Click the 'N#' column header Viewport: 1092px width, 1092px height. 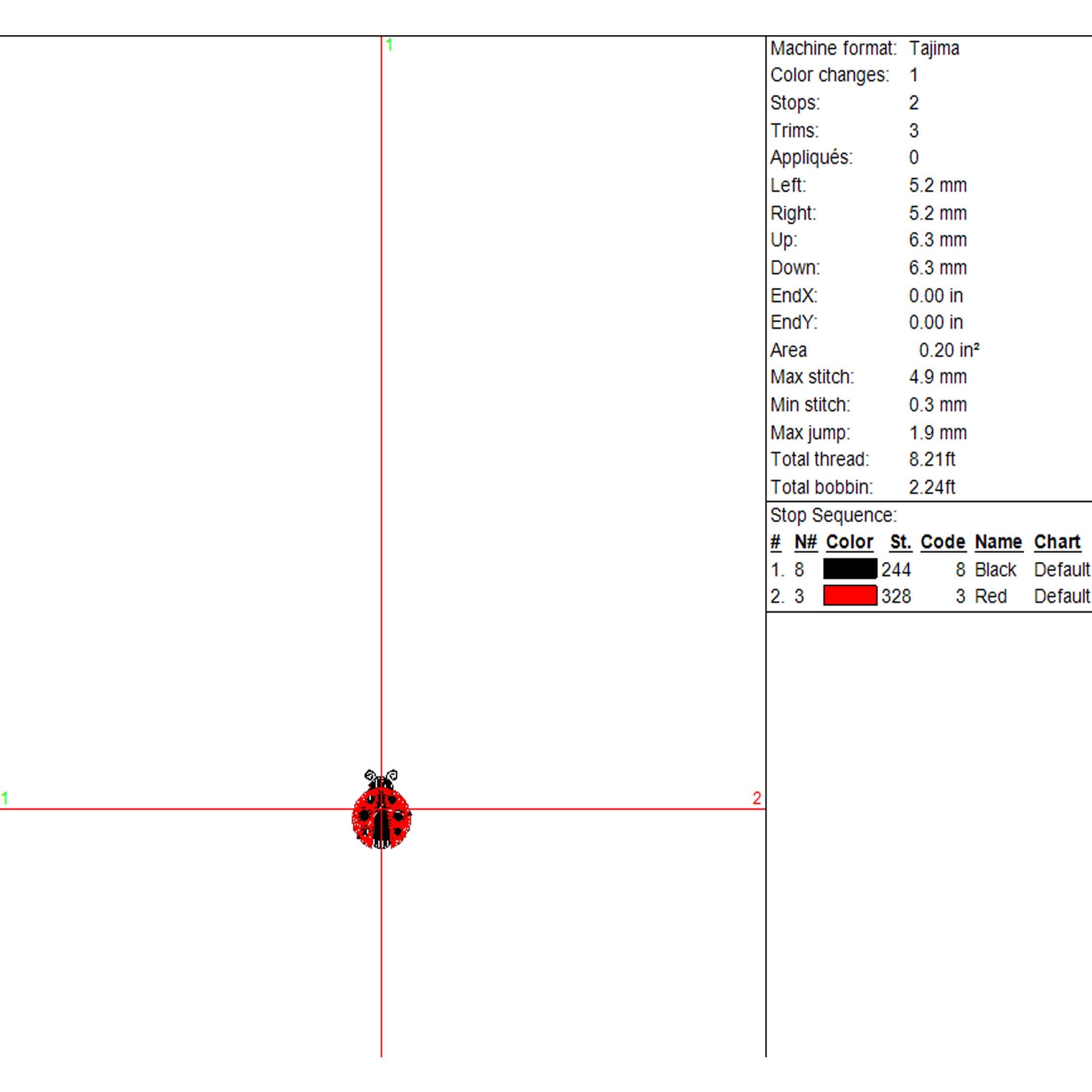[x=806, y=542]
